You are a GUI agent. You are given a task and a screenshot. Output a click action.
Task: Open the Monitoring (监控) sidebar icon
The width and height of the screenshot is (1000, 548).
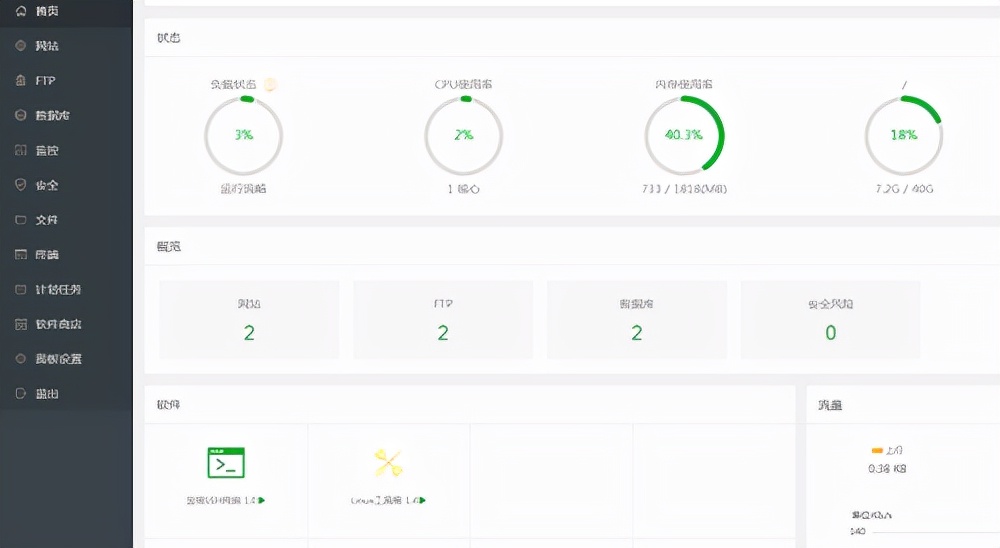pyautogui.click(x=20, y=150)
